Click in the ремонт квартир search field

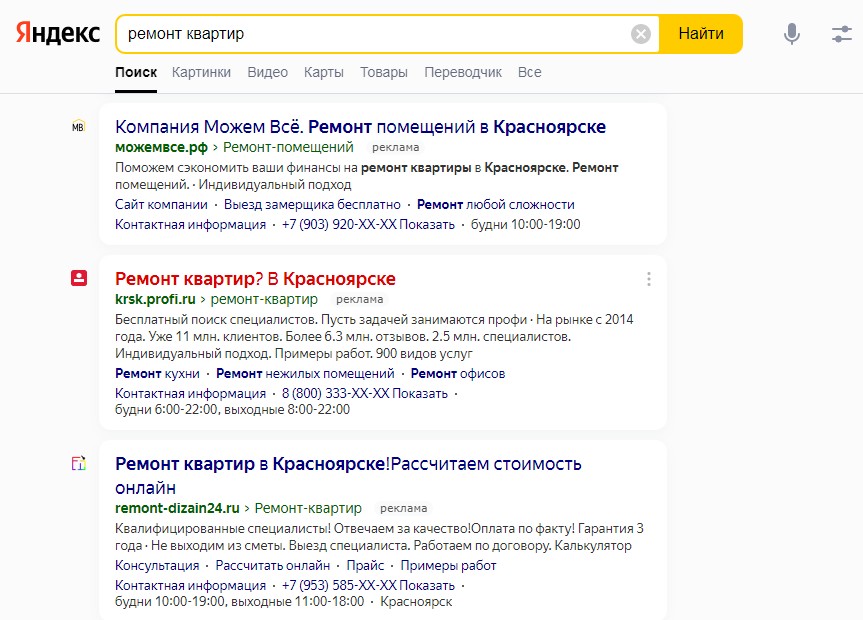click(x=370, y=34)
